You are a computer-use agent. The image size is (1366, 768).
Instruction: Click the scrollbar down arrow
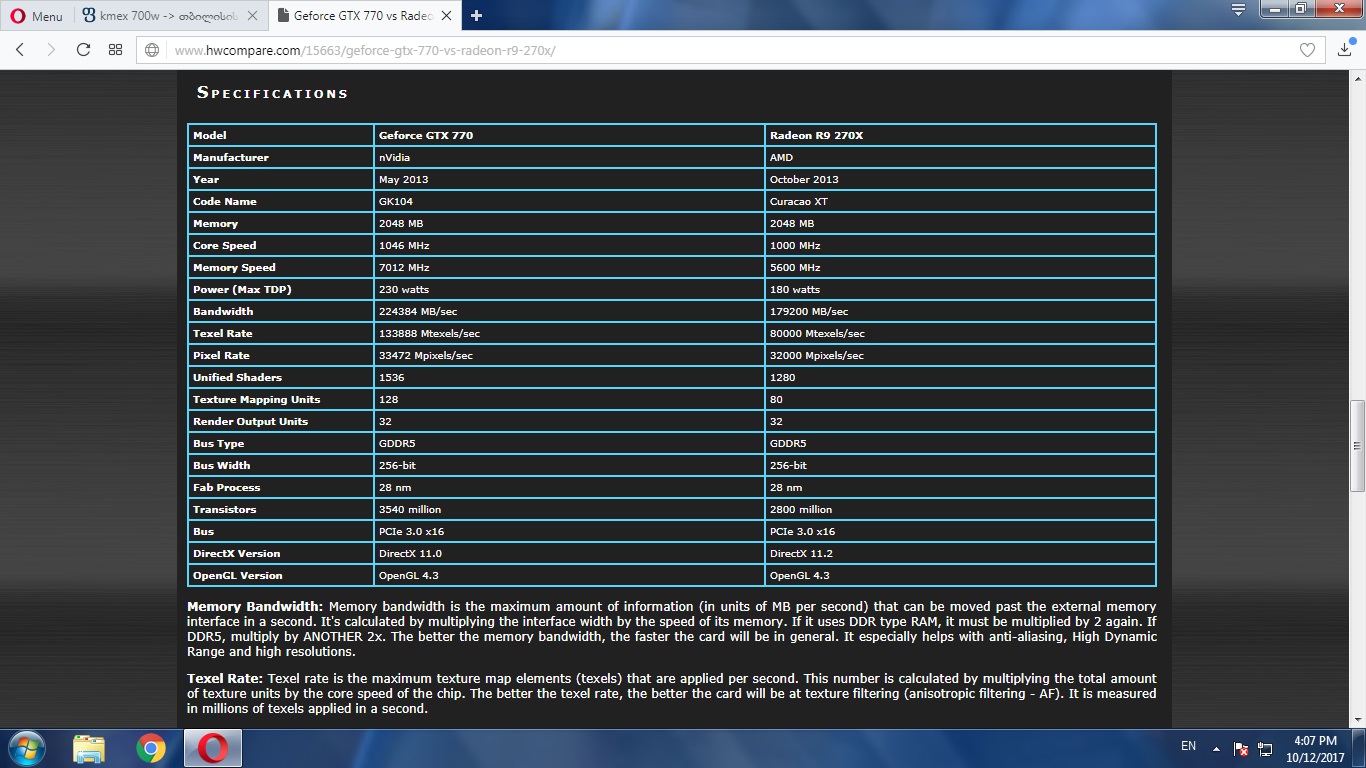click(1358, 720)
